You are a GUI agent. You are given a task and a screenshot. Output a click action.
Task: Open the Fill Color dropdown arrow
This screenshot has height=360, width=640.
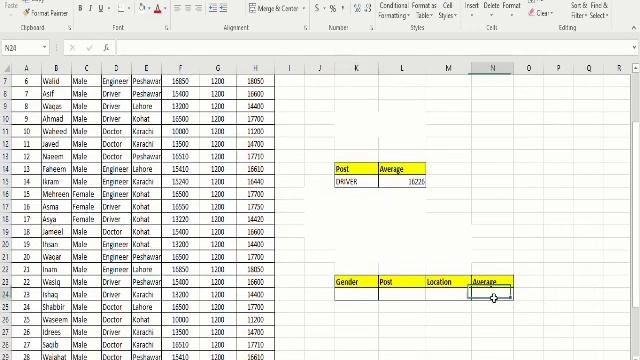pyautogui.click(x=149, y=8)
